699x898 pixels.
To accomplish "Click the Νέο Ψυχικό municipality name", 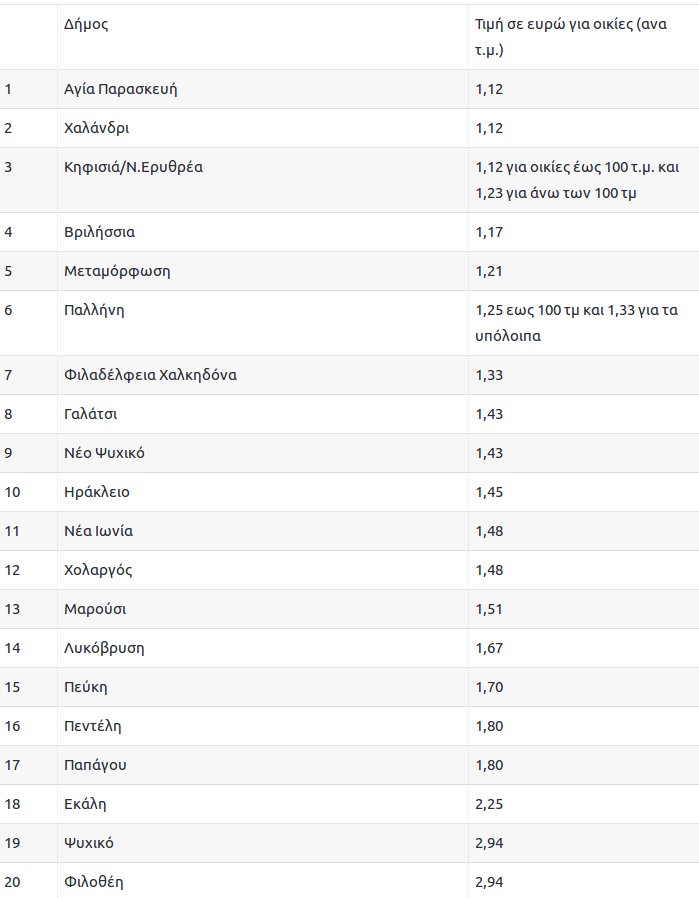I will (x=104, y=454).
